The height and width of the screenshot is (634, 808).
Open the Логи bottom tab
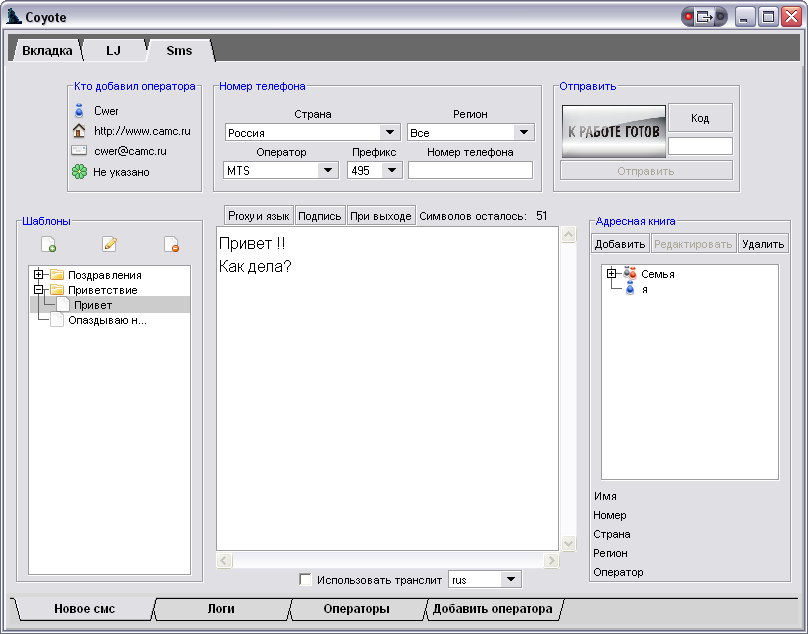pos(221,608)
